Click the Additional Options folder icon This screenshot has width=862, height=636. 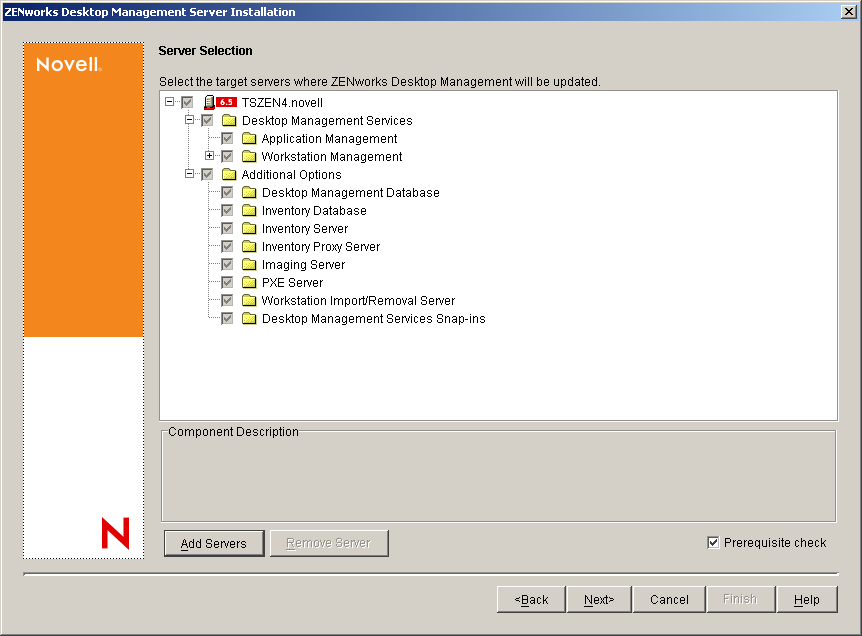tap(229, 175)
